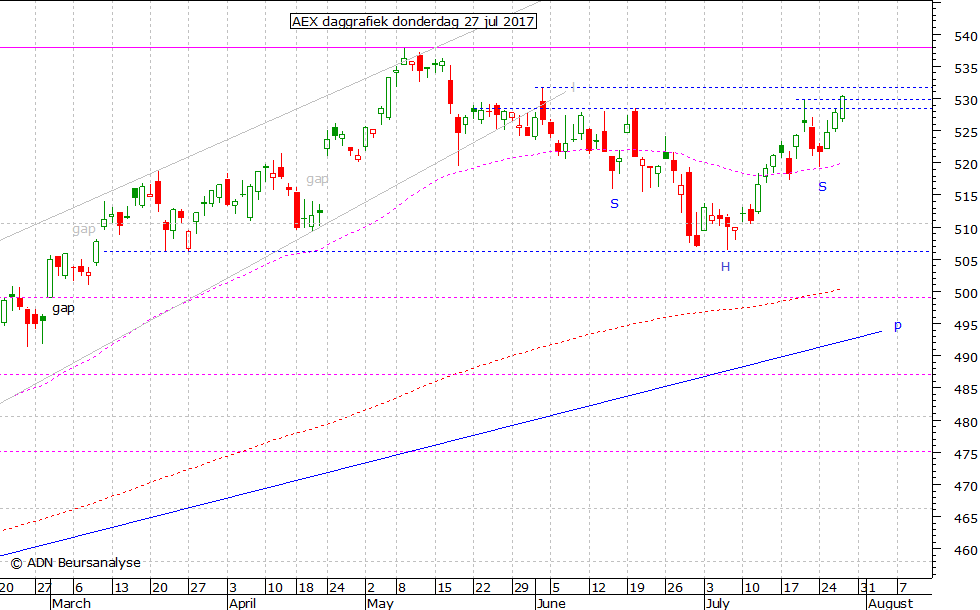Image resolution: width=980 pixels, height=610 pixels.
Task: Click the chart title 'AEX daggrafiek donderdag 27 jul 2017'
Action: 413,21
